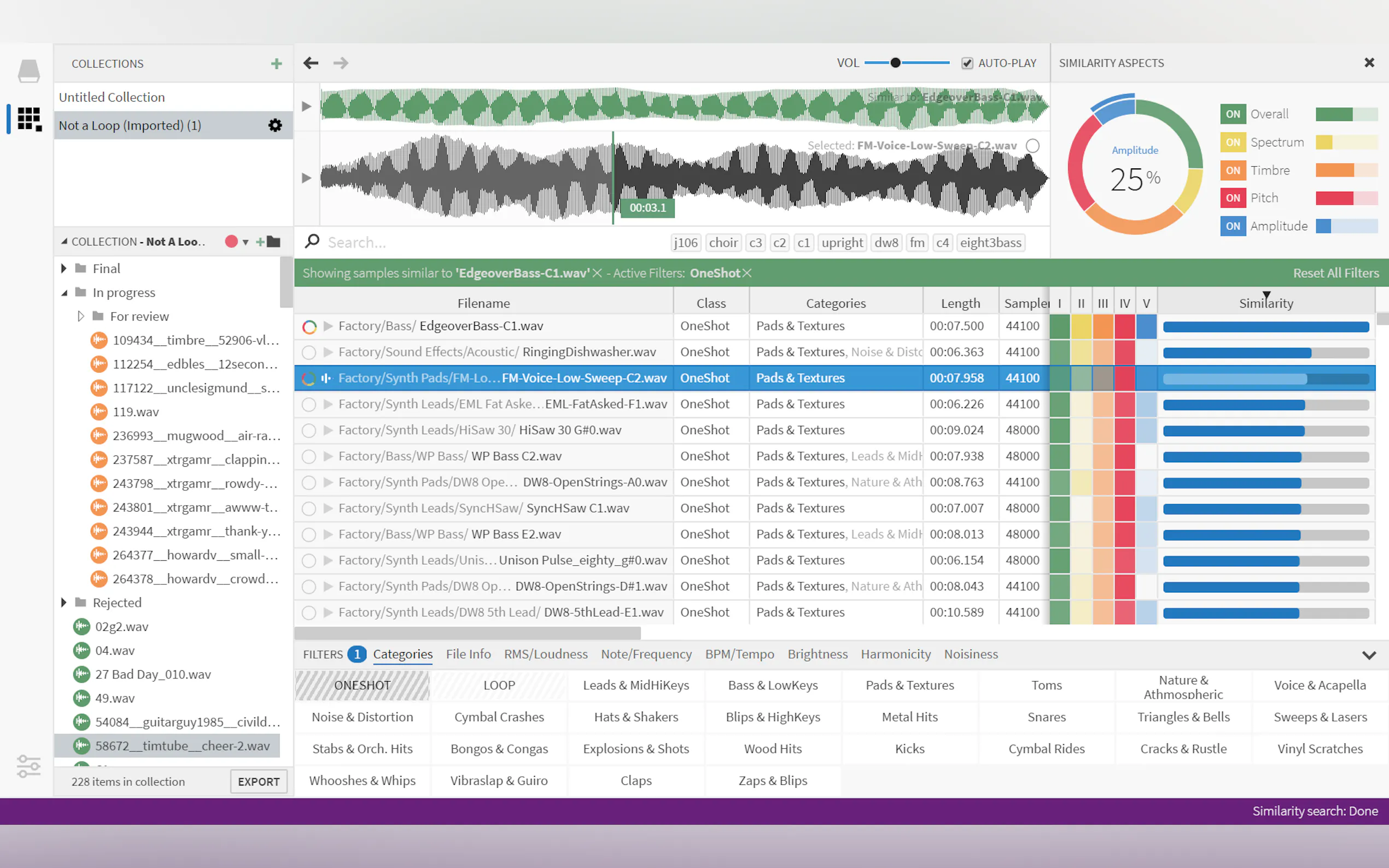
Task: Toggle the Spectrum ON switch
Action: [1232, 142]
